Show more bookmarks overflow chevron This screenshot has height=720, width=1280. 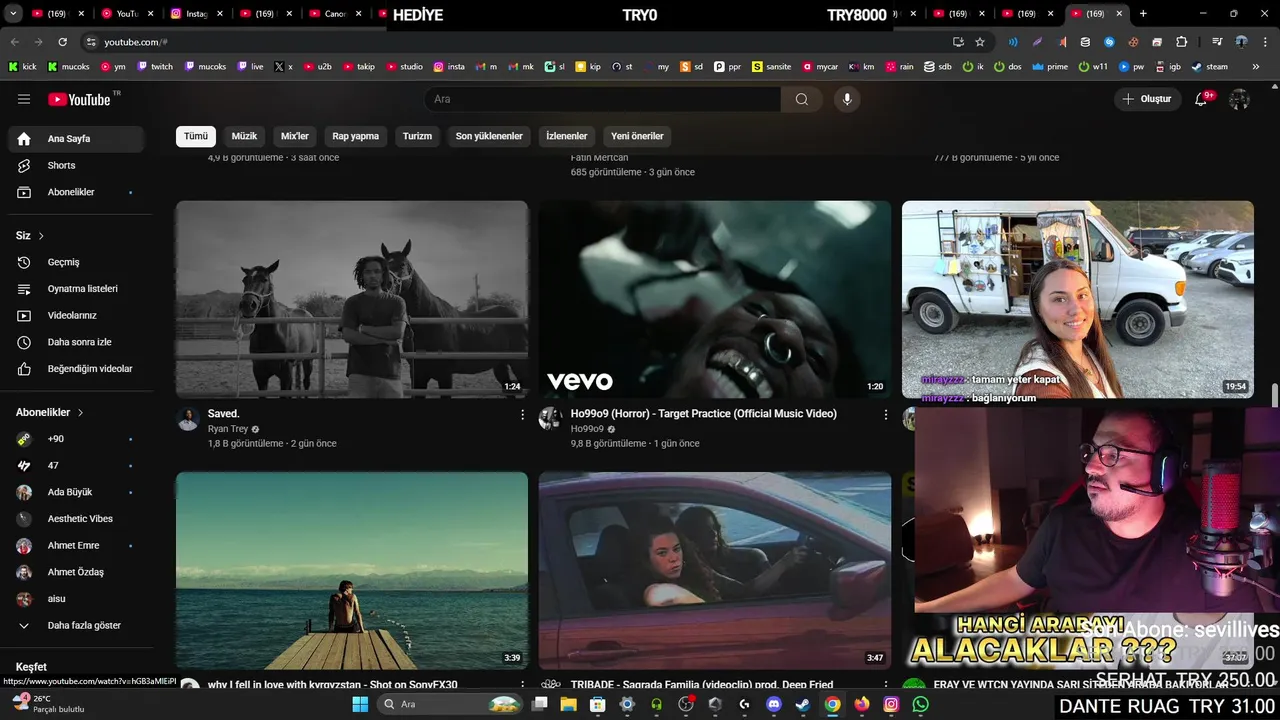[1256, 67]
